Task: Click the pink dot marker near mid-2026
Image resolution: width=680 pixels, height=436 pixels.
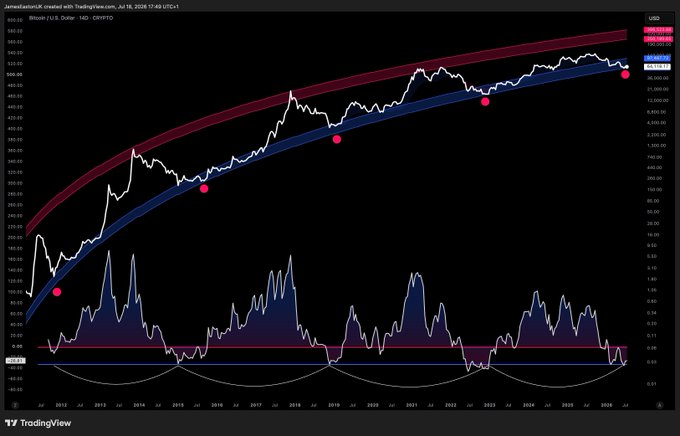Action: (x=625, y=75)
